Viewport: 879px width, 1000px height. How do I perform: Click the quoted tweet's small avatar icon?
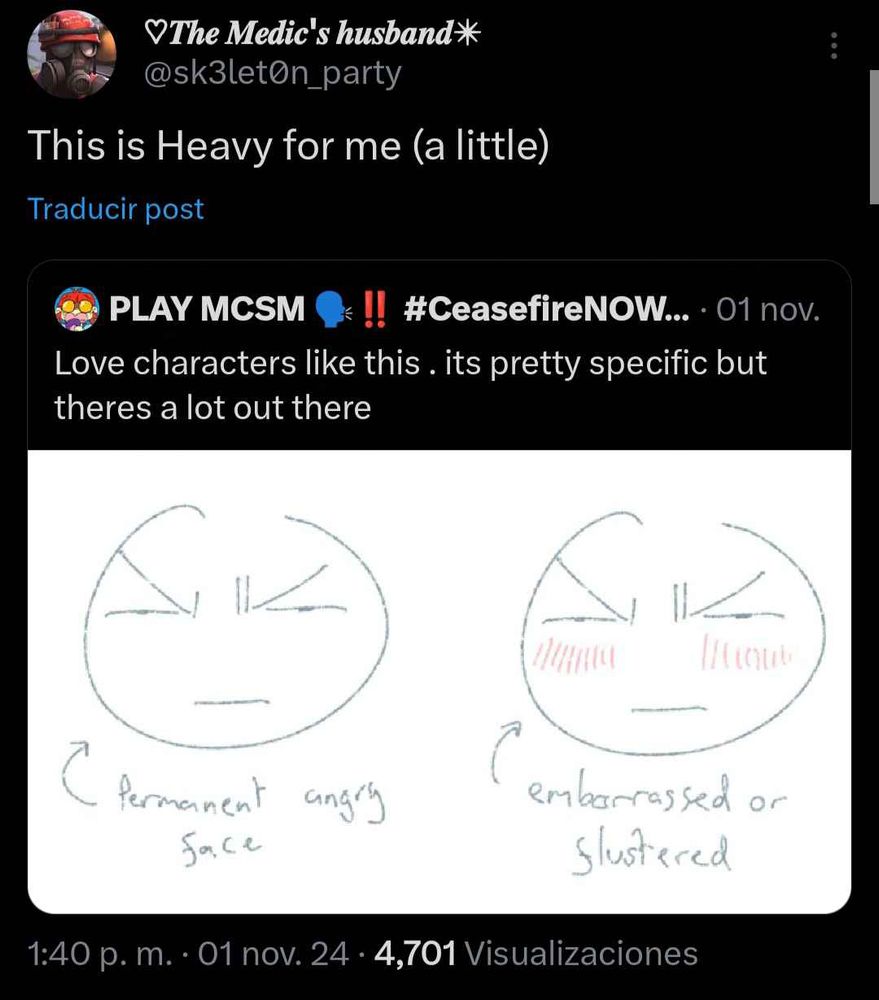(75, 308)
